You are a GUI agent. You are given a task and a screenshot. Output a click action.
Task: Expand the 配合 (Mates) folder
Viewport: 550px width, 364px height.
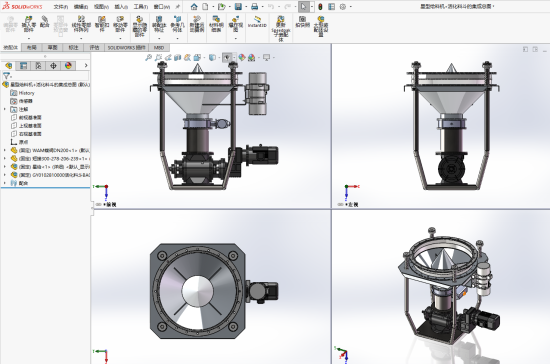(5, 183)
